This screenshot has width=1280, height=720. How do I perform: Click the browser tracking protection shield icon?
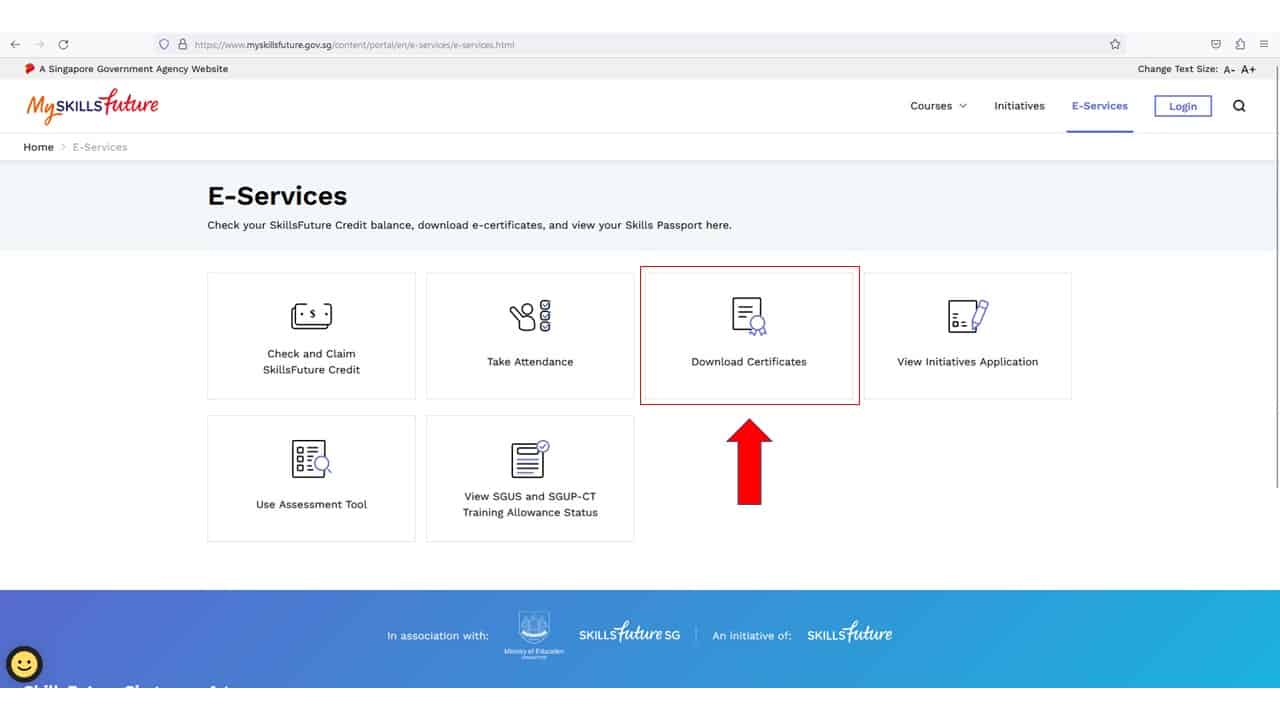[x=164, y=44]
